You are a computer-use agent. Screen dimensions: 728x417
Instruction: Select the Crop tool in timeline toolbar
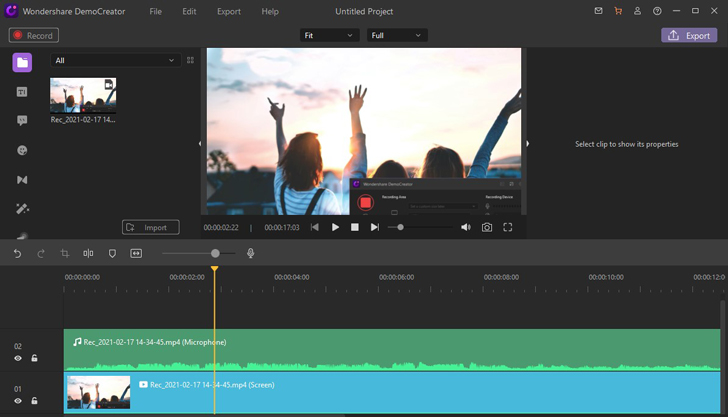click(x=65, y=254)
